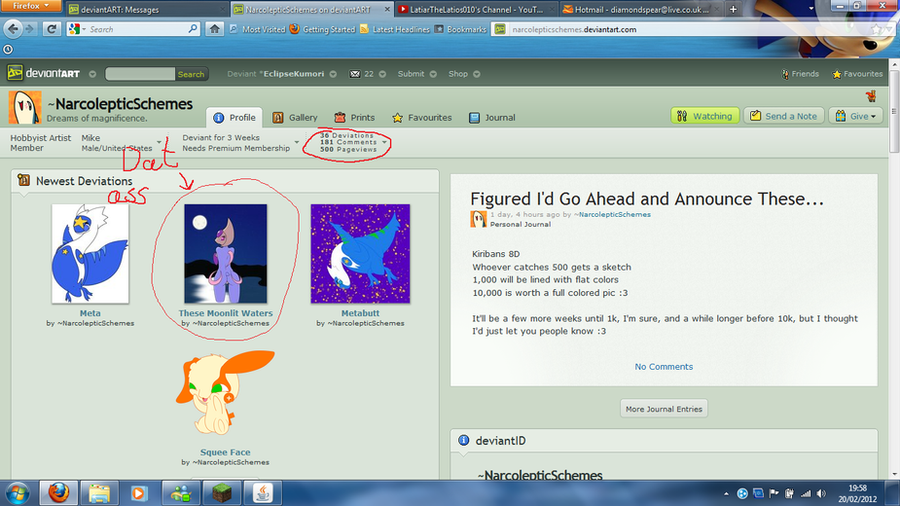
Task: Reload page with refresh icon
Action: 51,29
